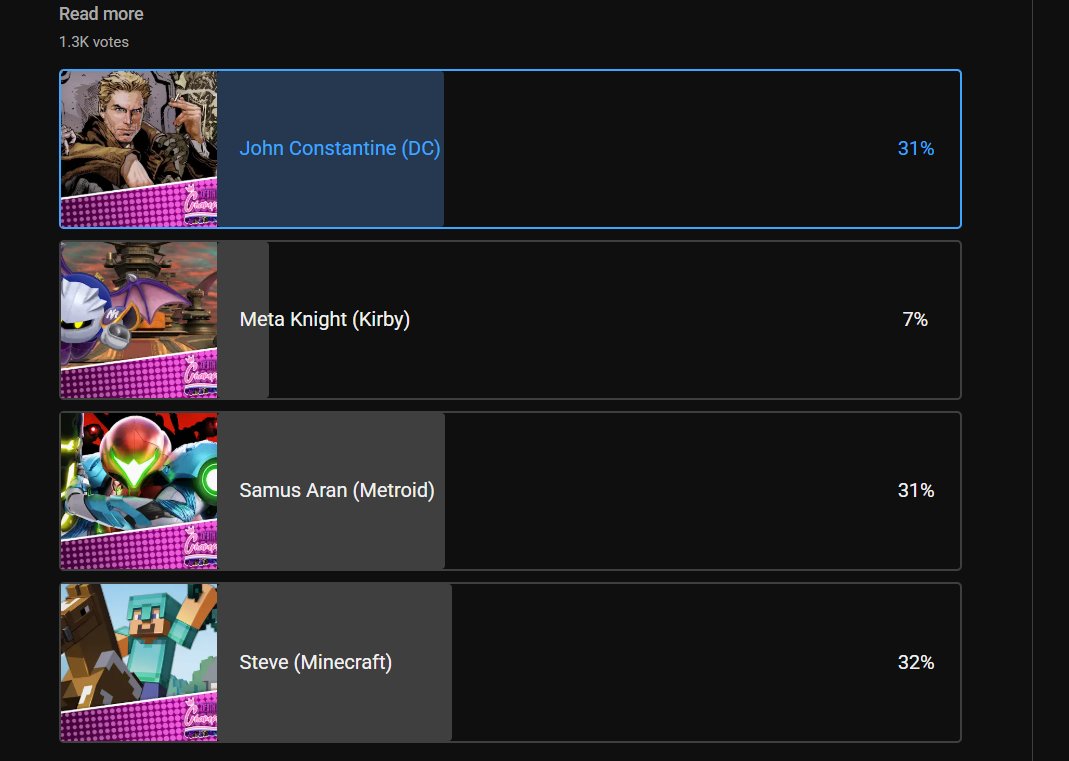Pick the Steve (Minecraft) option label
This screenshot has height=761, width=1069.
pyautogui.click(x=316, y=662)
